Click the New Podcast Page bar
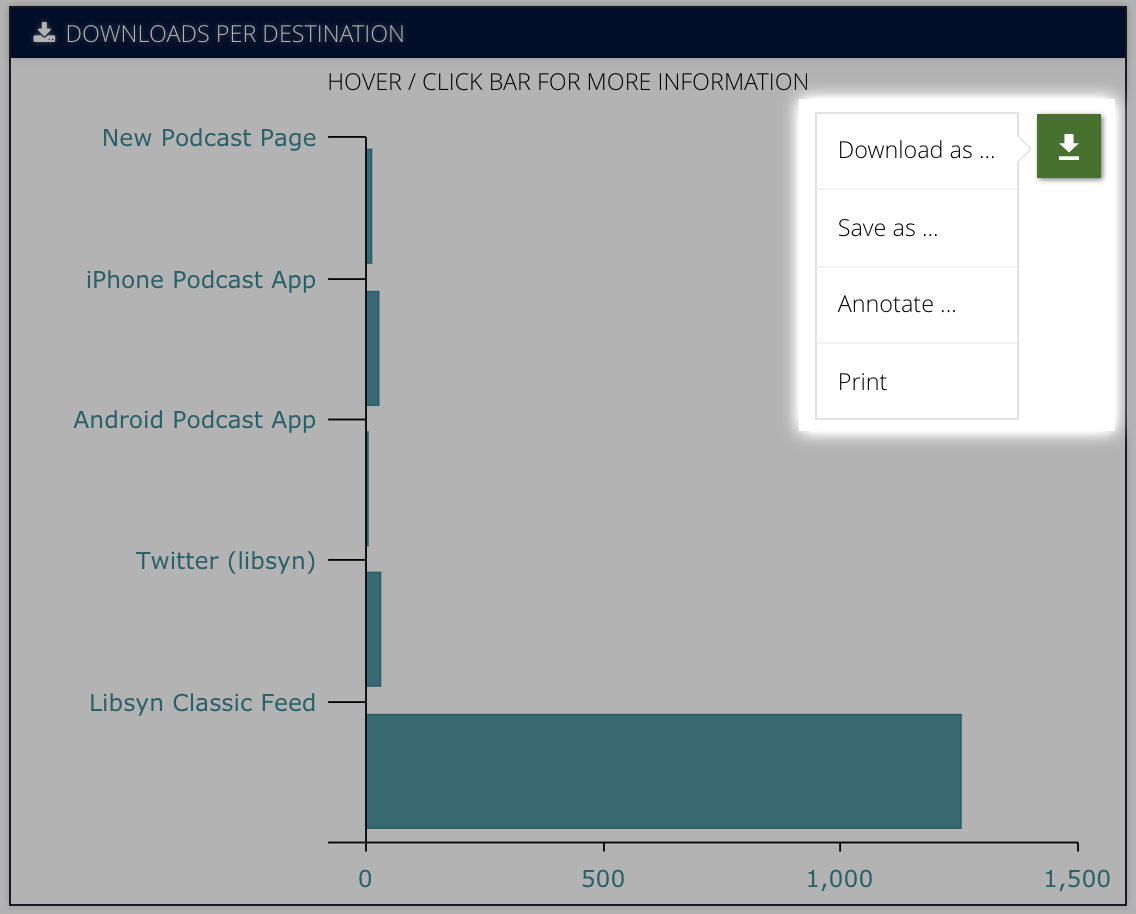Image resolution: width=1136 pixels, height=914 pixels. coord(369,206)
